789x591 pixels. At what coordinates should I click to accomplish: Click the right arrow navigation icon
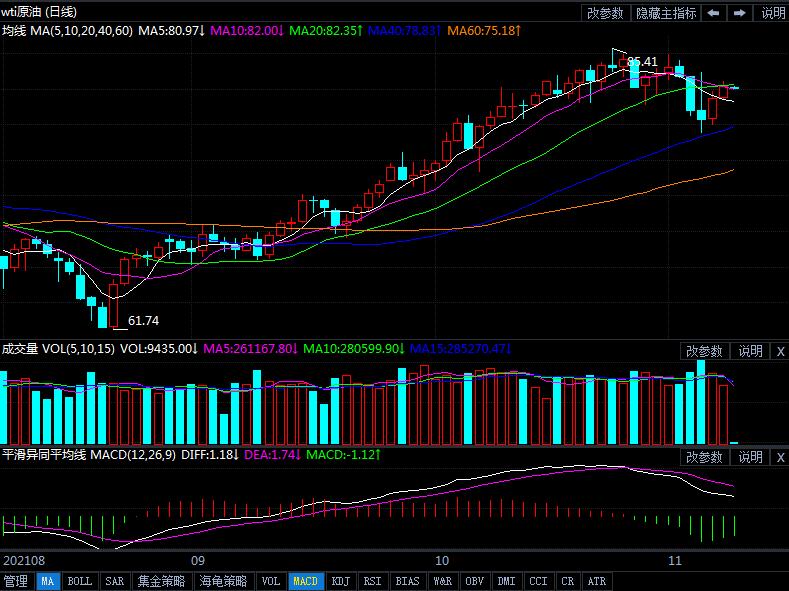pyautogui.click(x=739, y=13)
